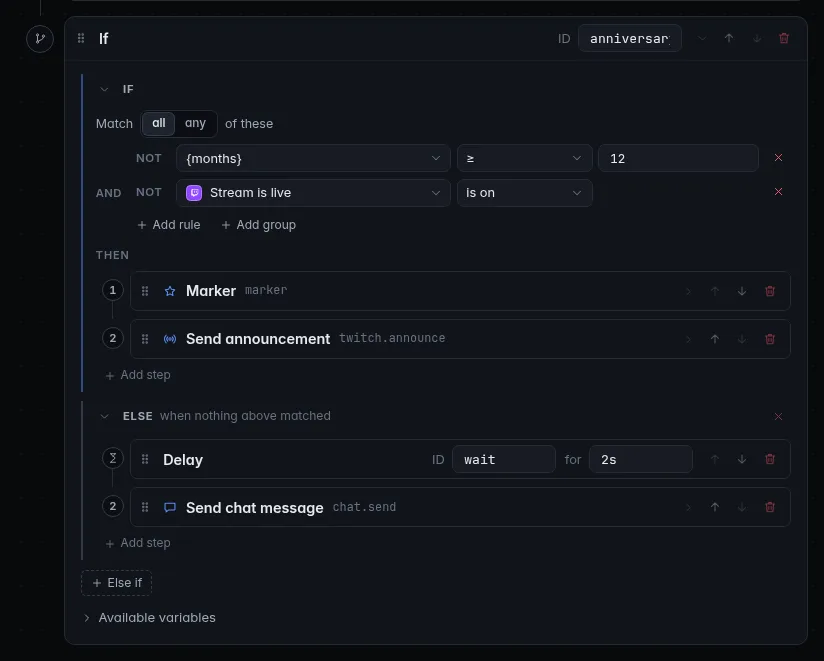Grab the Marker step drag handle
The width and height of the screenshot is (824, 661).
145,291
